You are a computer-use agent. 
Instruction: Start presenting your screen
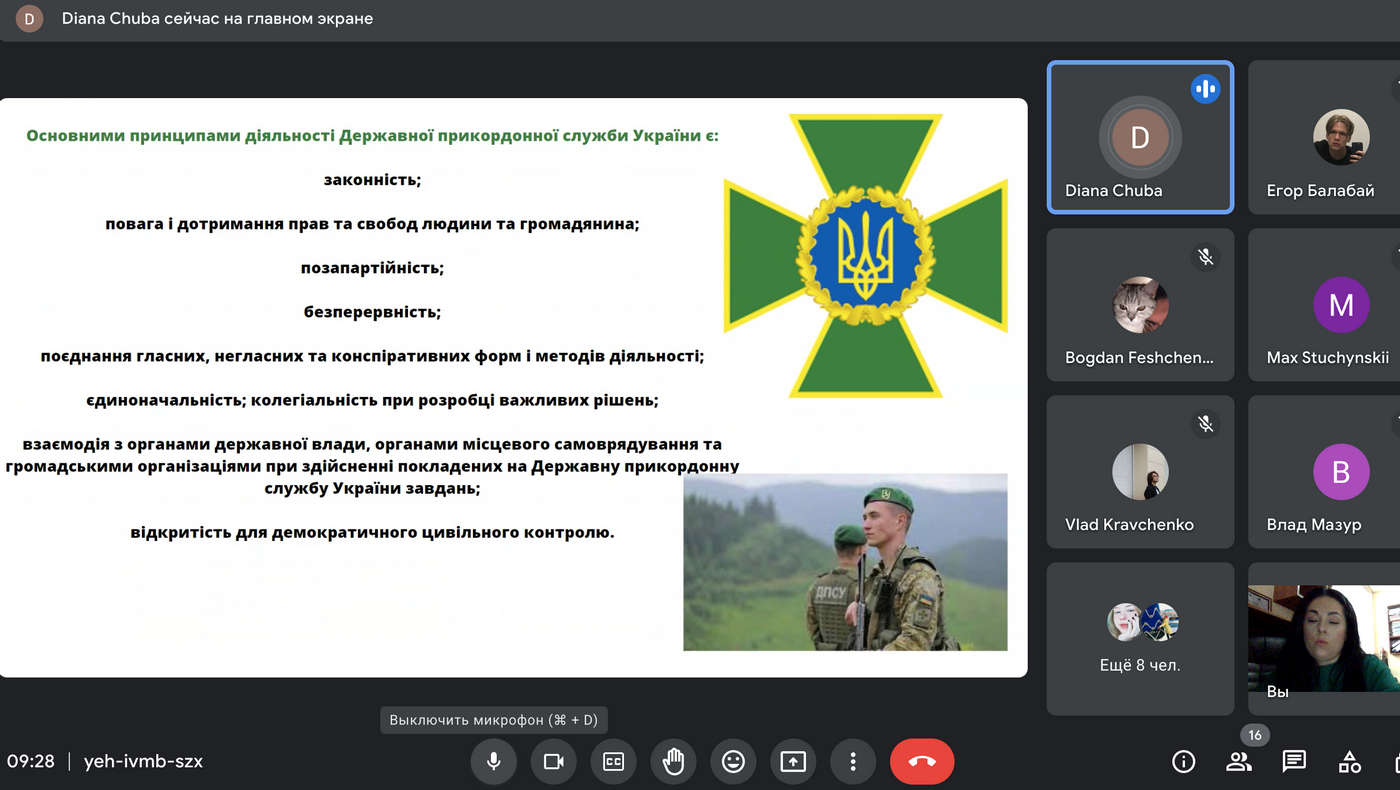click(793, 762)
